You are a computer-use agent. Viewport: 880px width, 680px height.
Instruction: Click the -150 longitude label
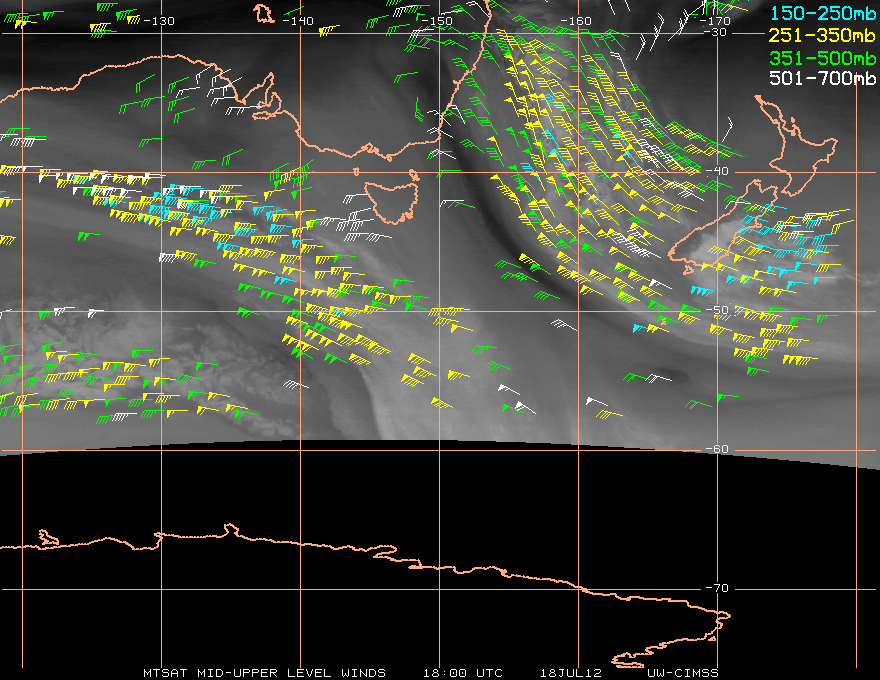point(437,21)
